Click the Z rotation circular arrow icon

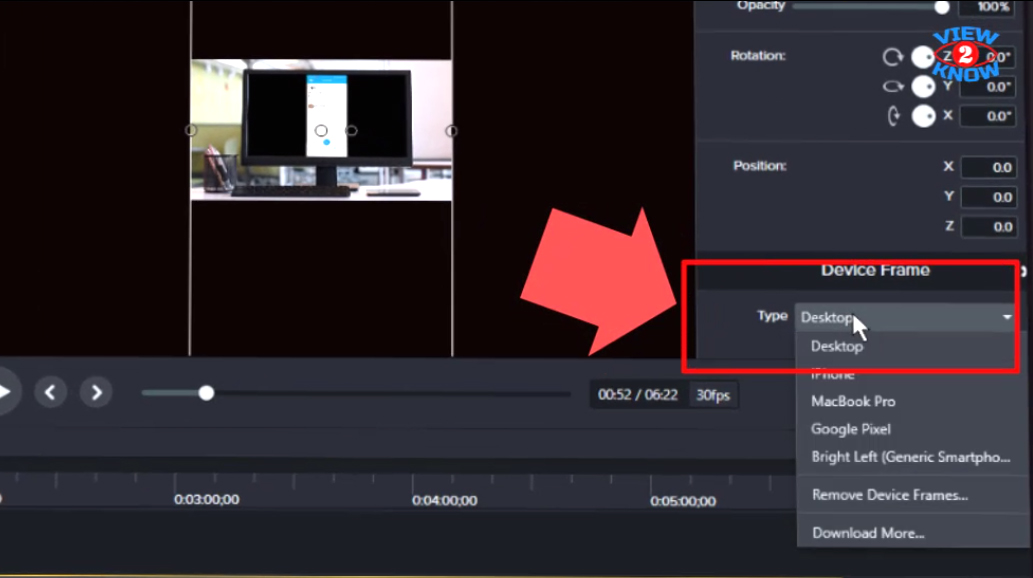pyautogui.click(x=893, y=57)
